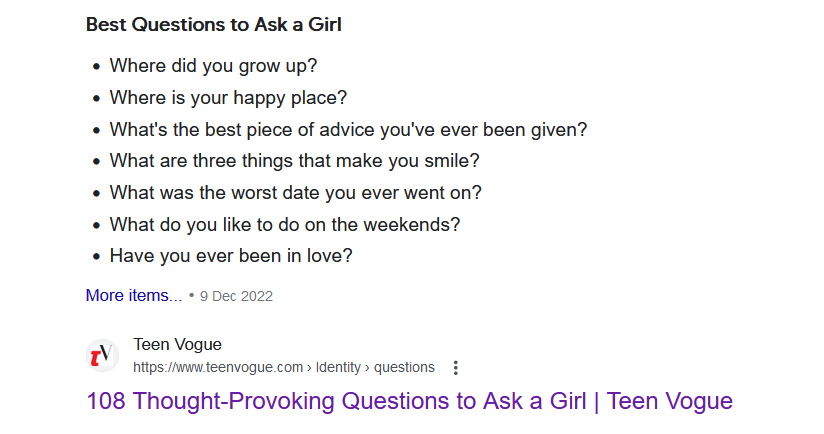Image resolution: width=824 pixels, height=434 pixels.
Task: Click Have you ever been in love? item
Action: tap(231, 256)
